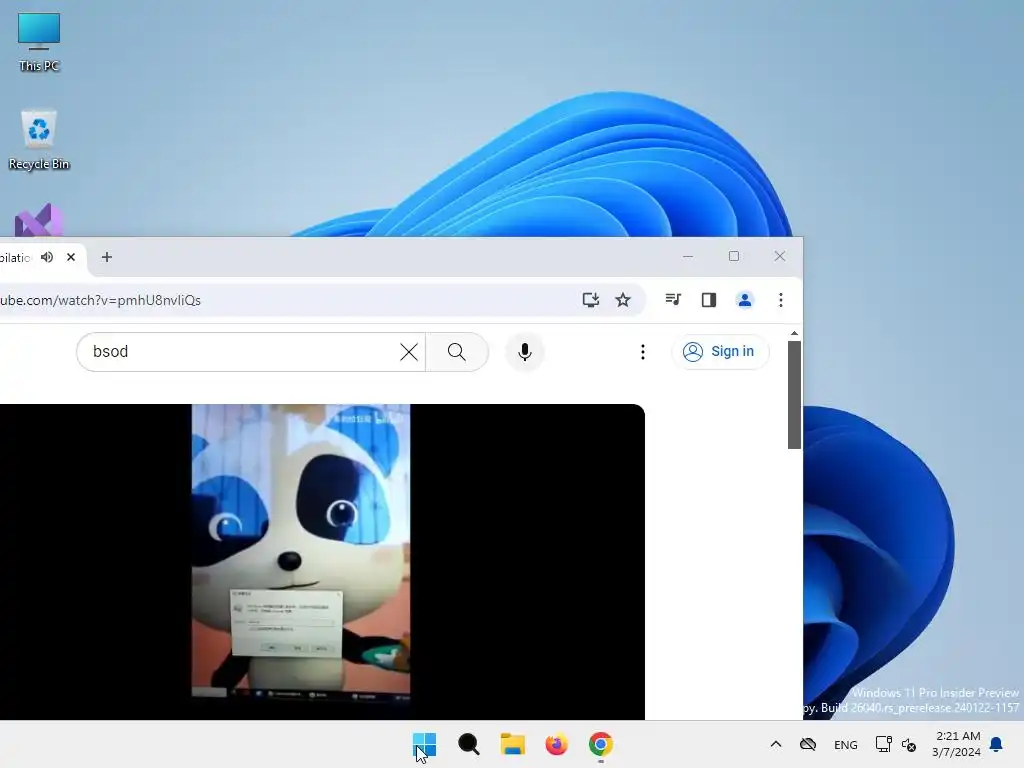Open the Visual Studio desktop shortcut
Screen dimensions: 1024x768
click(x=39, y=220)
